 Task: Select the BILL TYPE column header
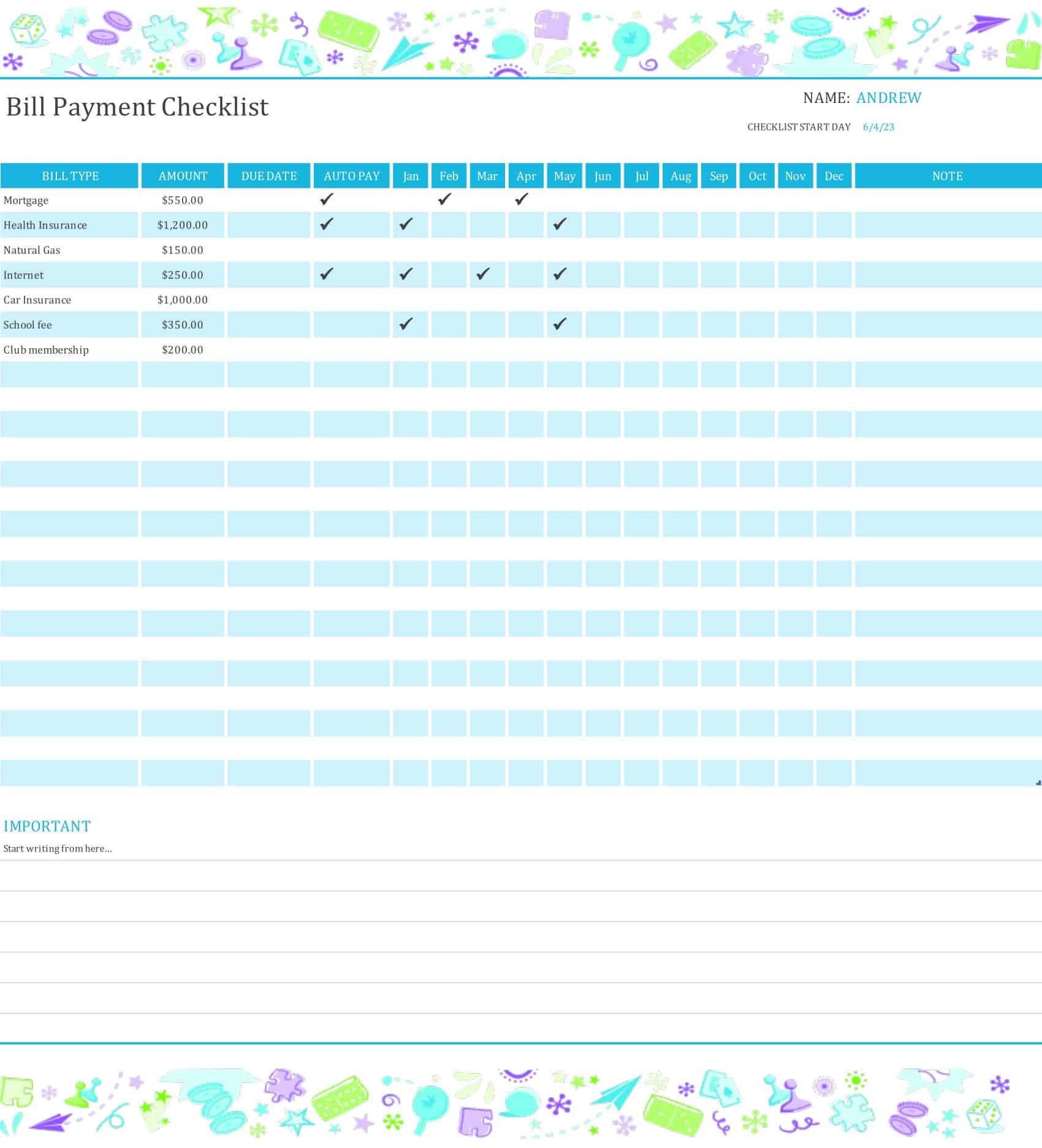click(x=69, y=176)
